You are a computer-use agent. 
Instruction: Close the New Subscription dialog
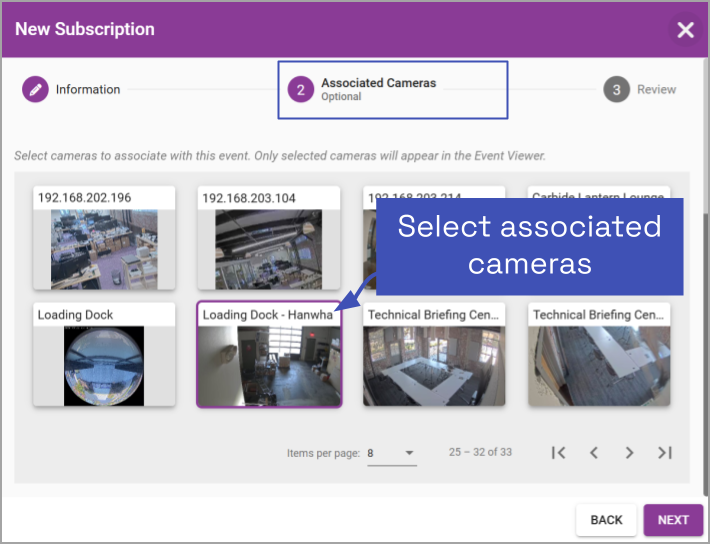[685, 30]
